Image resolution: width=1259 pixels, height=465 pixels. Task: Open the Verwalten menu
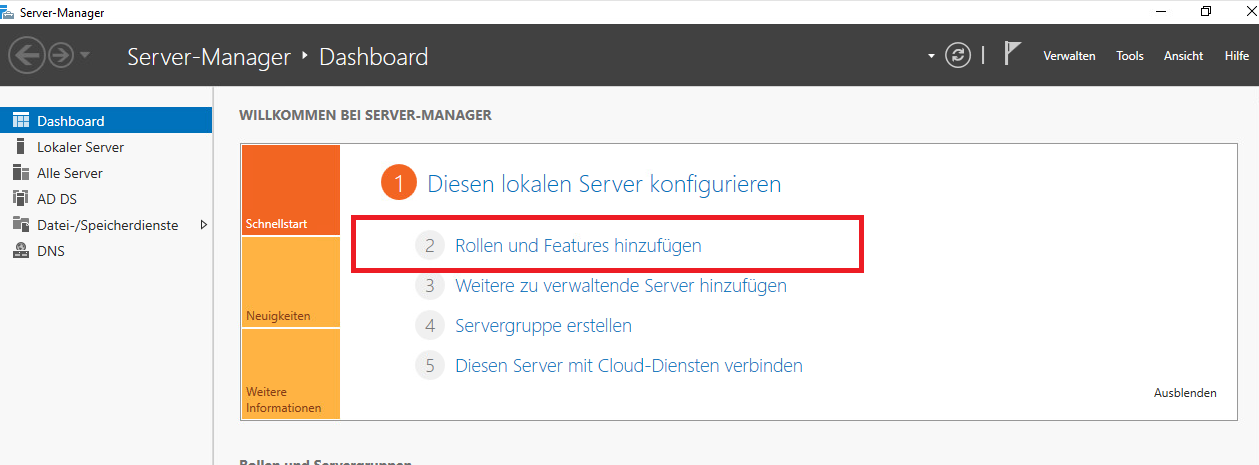click(1069, 56)
